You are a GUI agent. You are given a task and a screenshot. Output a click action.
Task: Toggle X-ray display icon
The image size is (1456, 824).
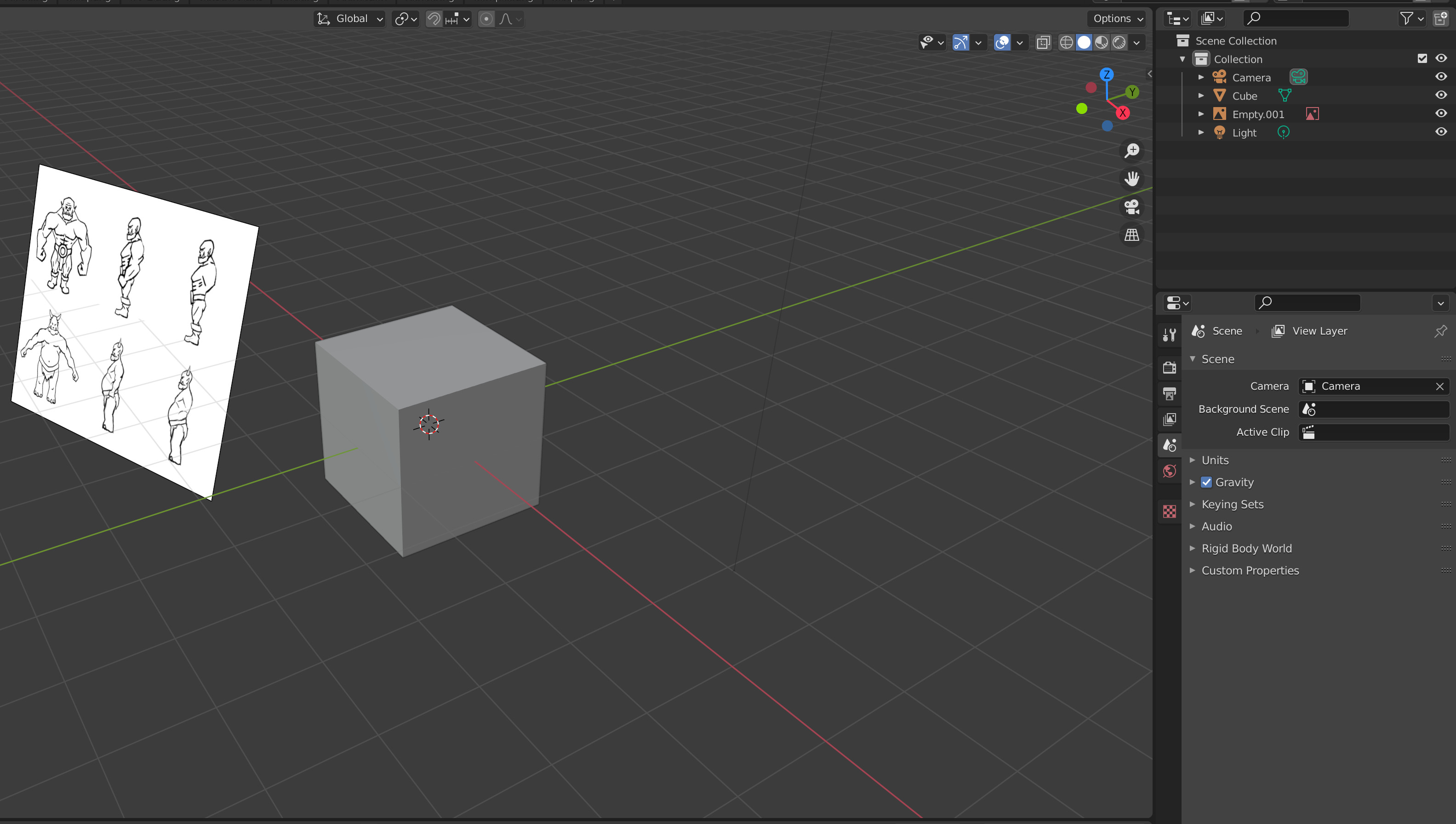pos(1043,42)
